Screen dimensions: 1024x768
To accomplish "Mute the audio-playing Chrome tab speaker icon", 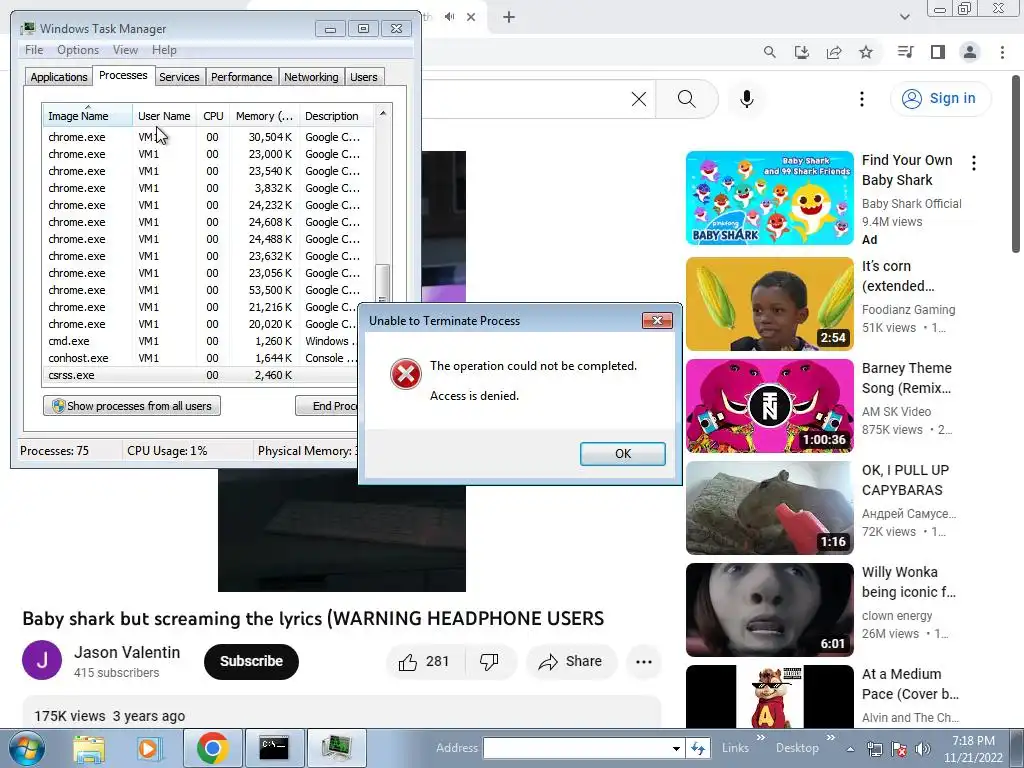I will (449, 17).
